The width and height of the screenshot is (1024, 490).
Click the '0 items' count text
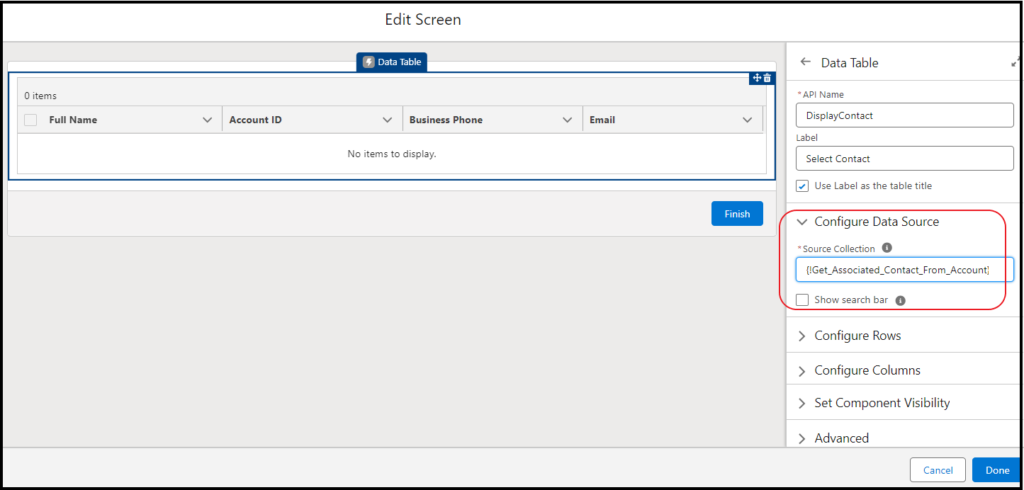(40, 95)
